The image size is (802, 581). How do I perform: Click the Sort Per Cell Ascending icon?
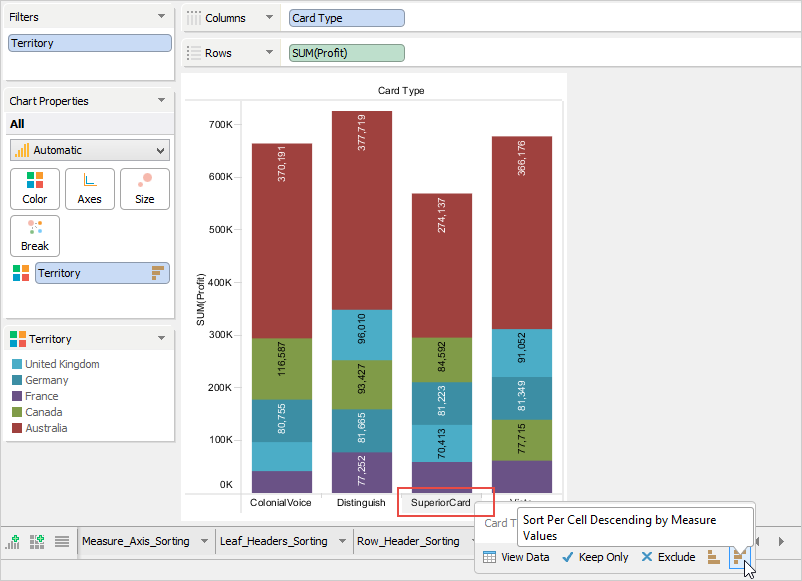[x=714, y=557]
